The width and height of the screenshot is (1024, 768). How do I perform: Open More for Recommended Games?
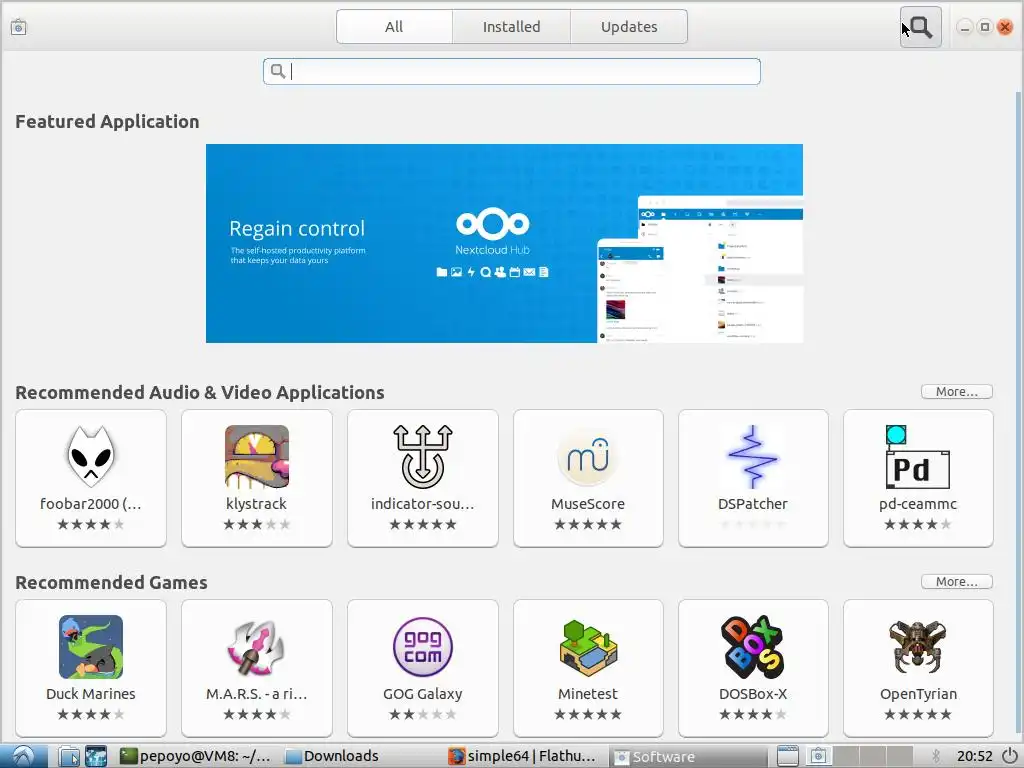957,582
